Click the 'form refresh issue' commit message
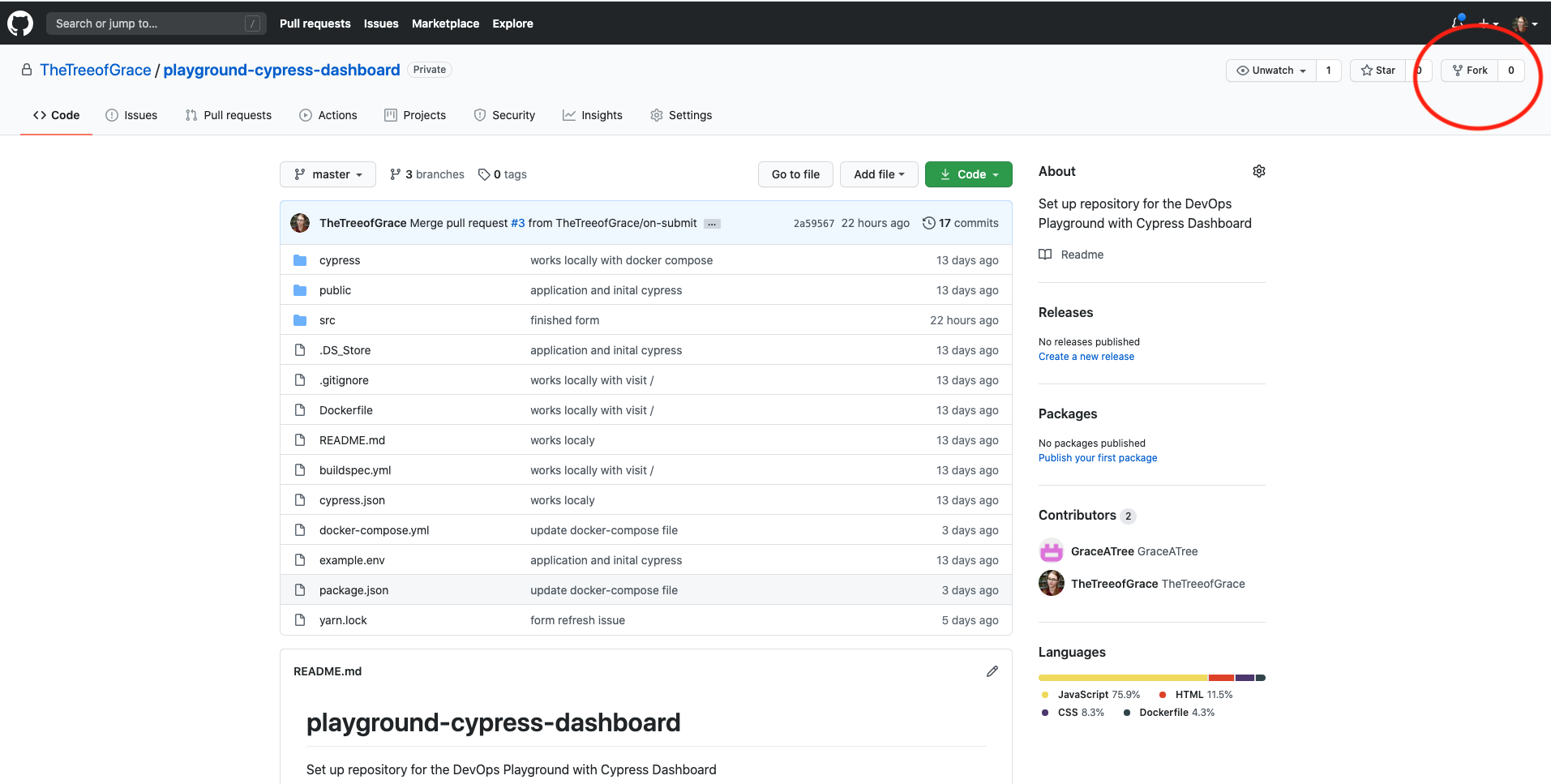 click(578, 620)
